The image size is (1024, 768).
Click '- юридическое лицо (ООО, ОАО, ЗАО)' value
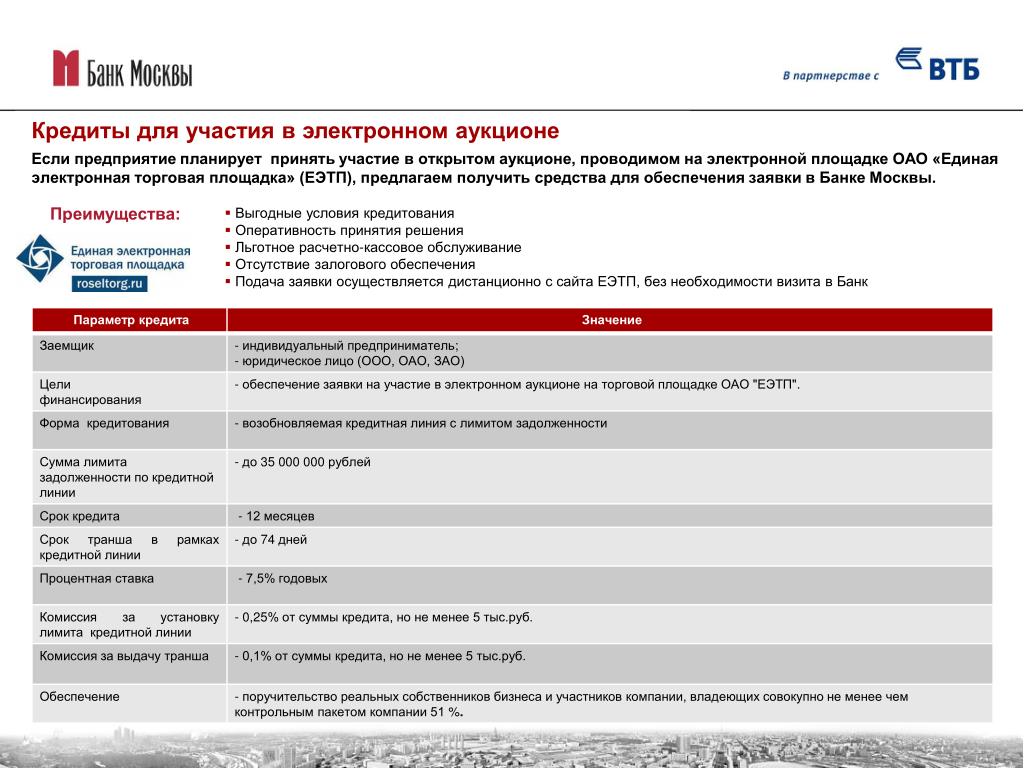pyautogui.click(x=349, y=361)
